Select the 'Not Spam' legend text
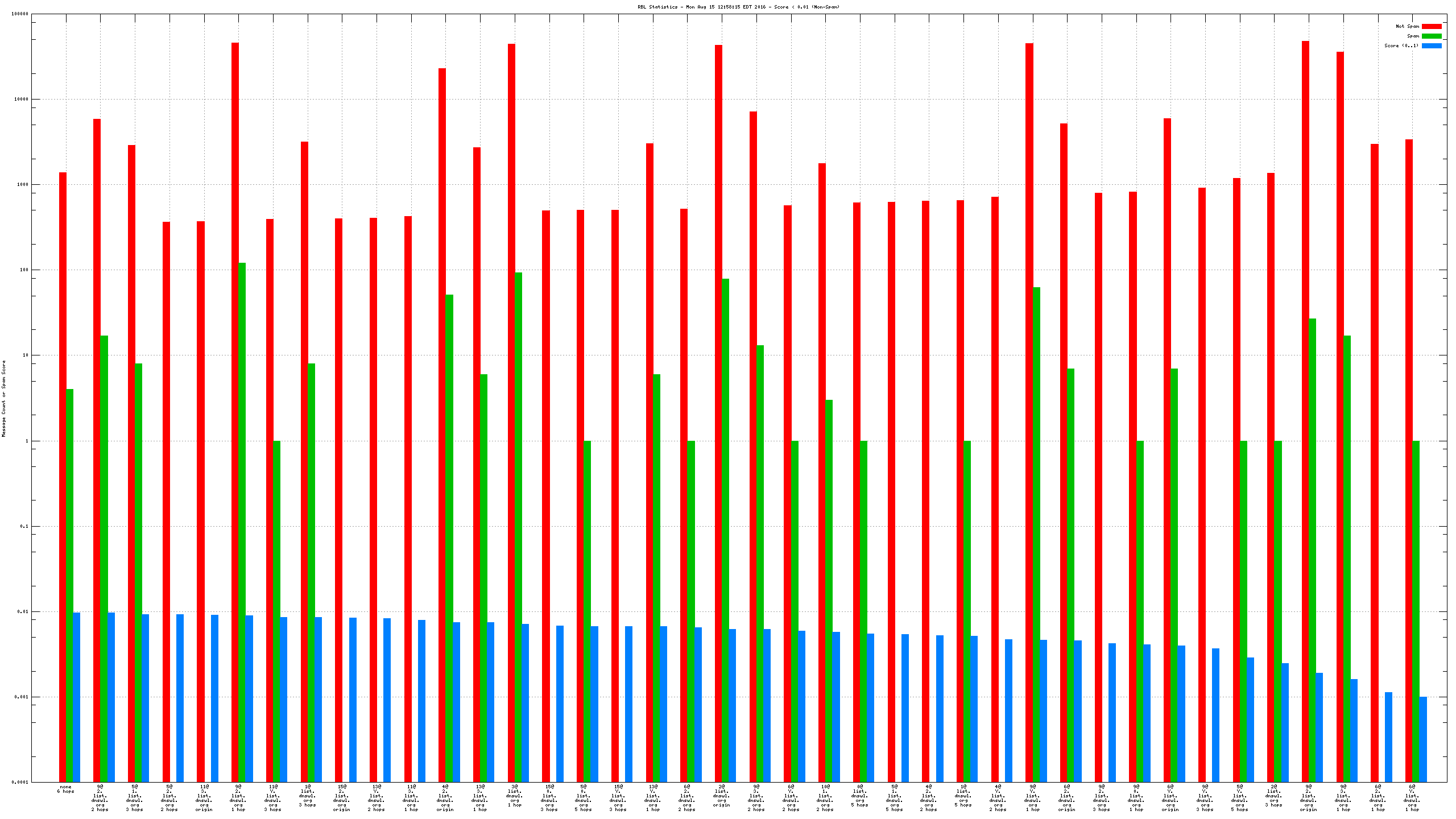This screenshot has width=1456, height=819. pos(1407,26)
